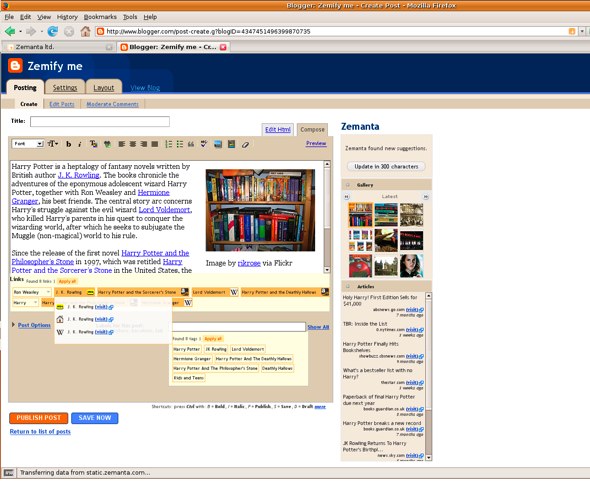Click the Articles list scrollbar down arrow
The width and height of the screenshot is (590, 489).
tap(428, 457)
